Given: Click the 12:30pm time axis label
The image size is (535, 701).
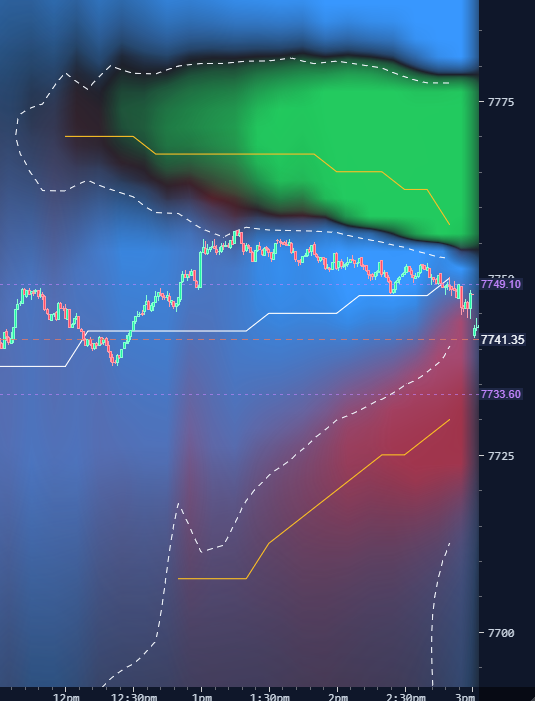Looking at the screenshot, I should point(134,697).
